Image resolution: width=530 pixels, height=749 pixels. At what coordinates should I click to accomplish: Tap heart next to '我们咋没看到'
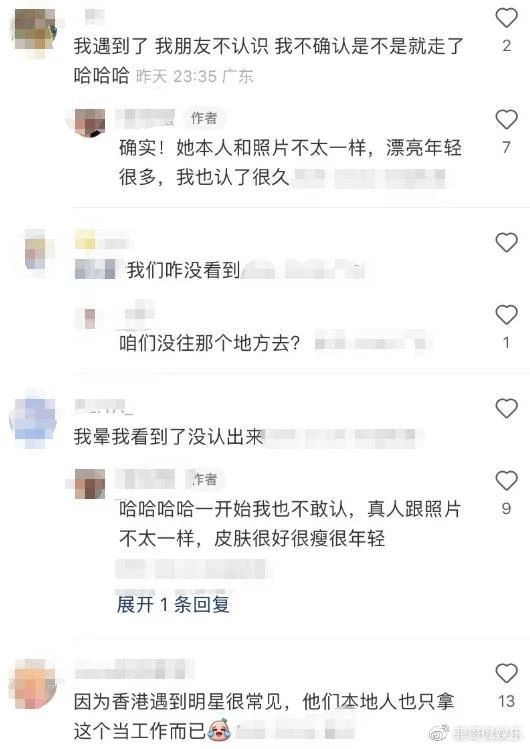click(506, 243)
